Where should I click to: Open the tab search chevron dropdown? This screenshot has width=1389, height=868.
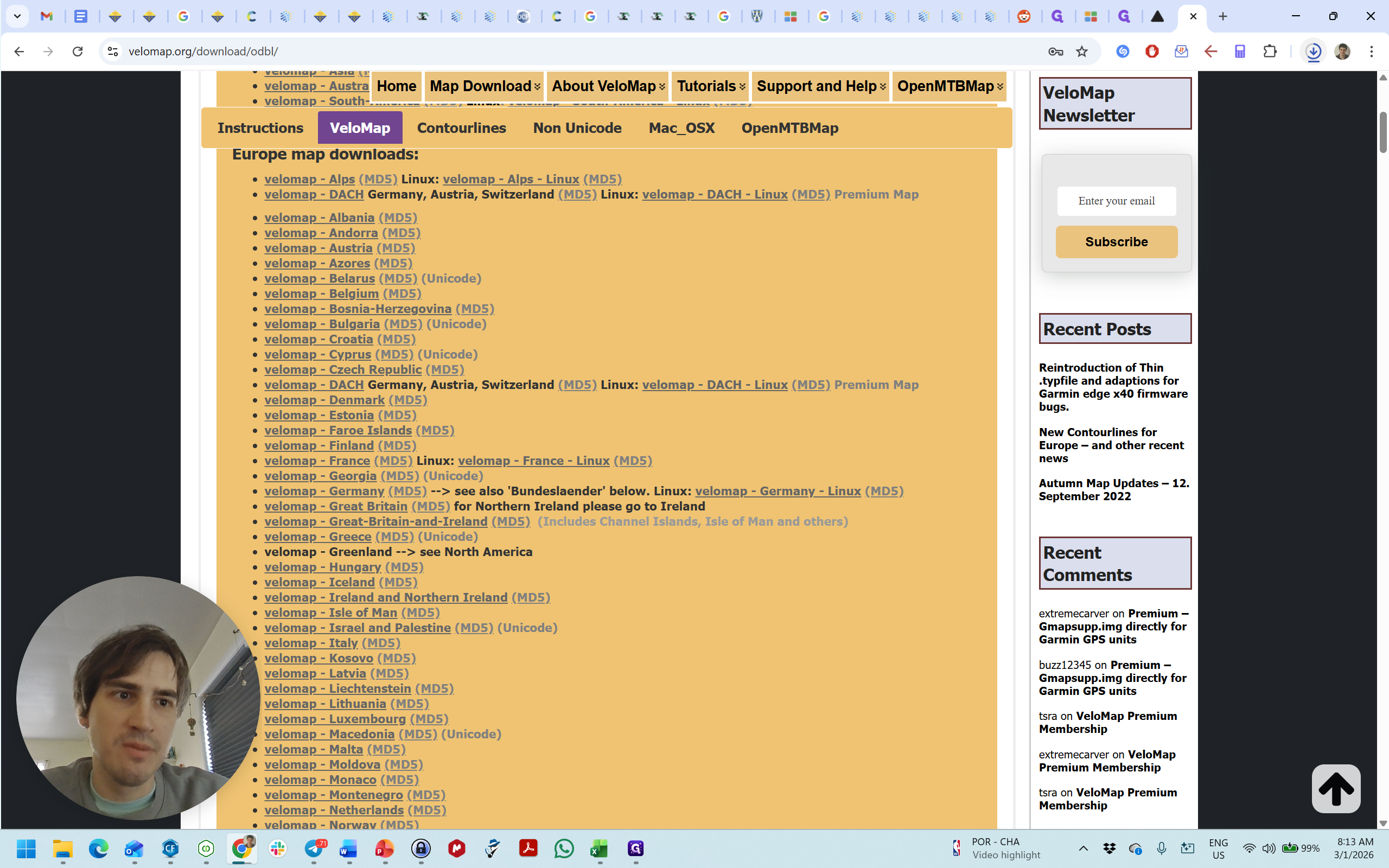17,16
